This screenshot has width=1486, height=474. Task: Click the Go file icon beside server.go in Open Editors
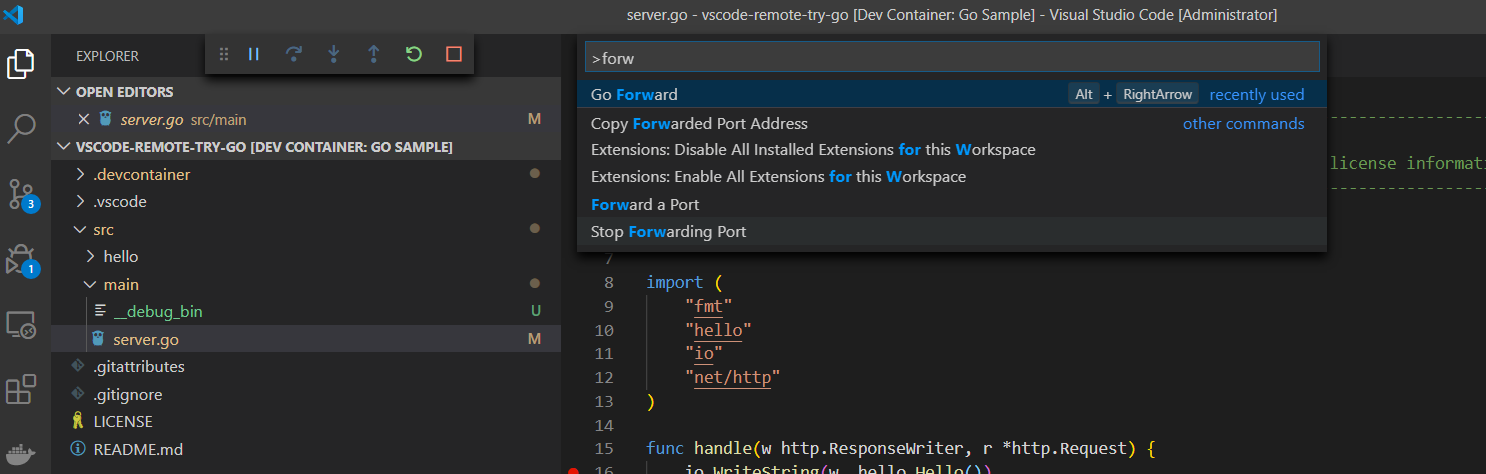pyautogui.click(x=106, y=119)
